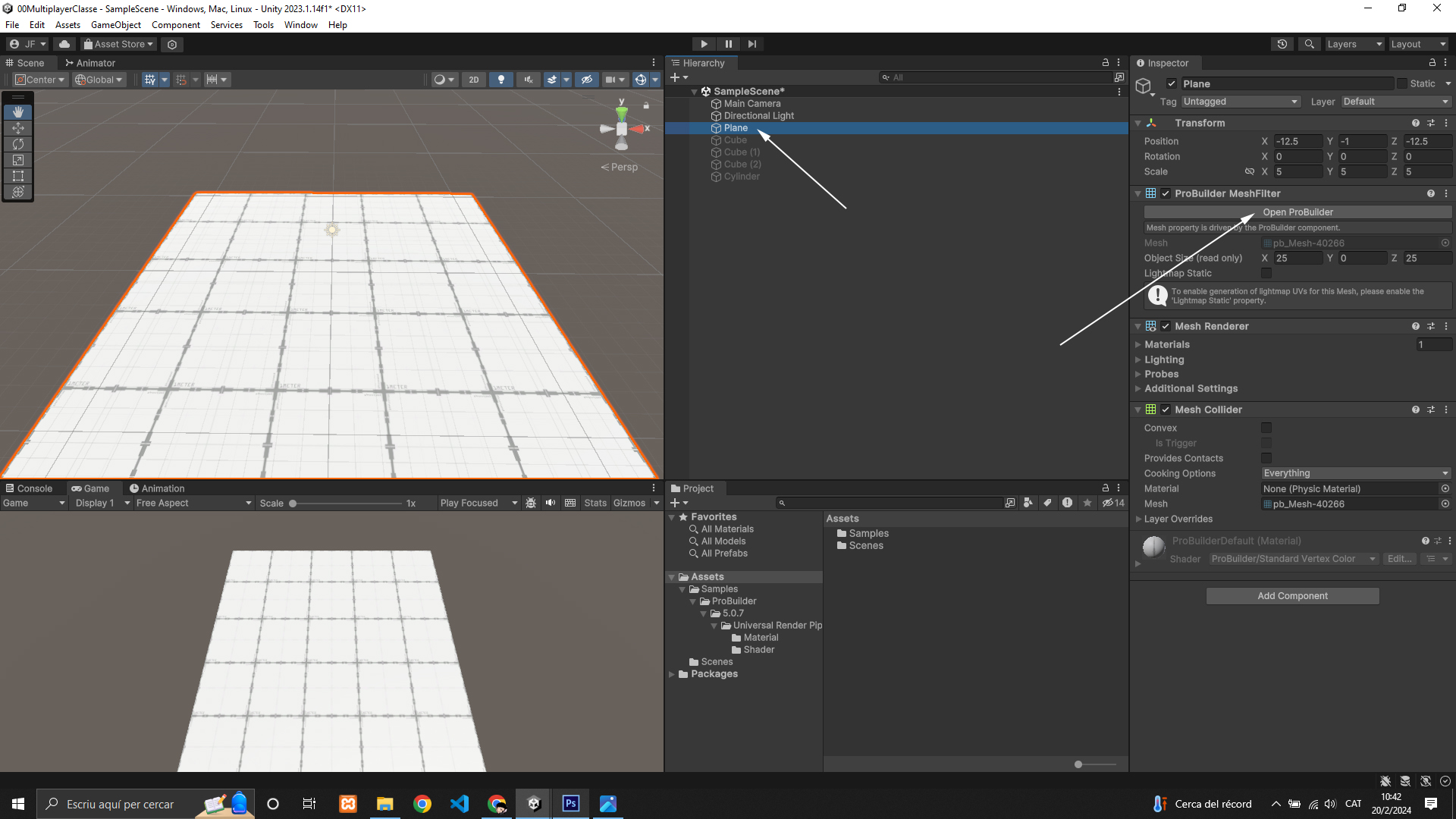
Task: Select the Rotate tool in scene toolbar
Action: click(18, 144)
